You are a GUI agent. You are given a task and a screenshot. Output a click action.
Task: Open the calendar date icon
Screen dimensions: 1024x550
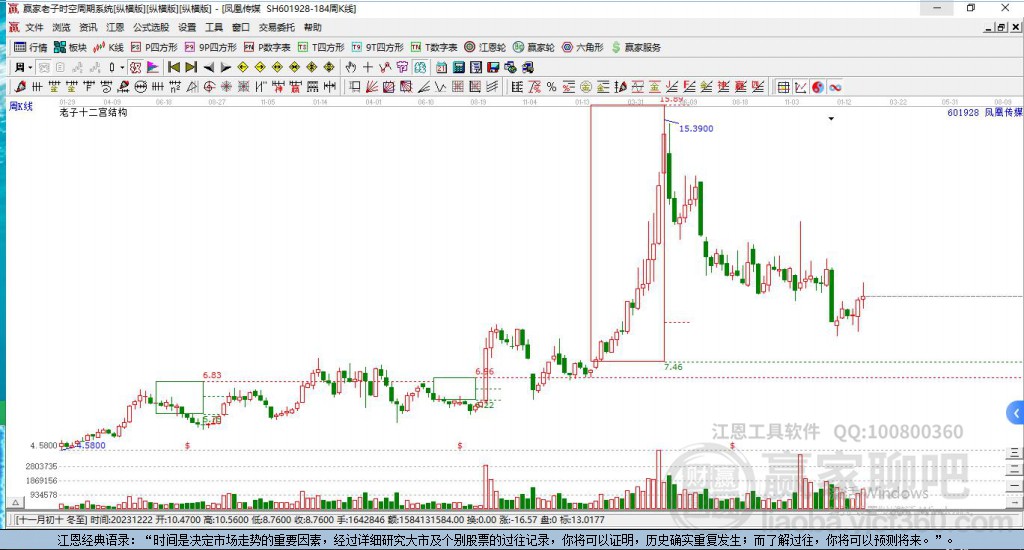click(441, 67)
